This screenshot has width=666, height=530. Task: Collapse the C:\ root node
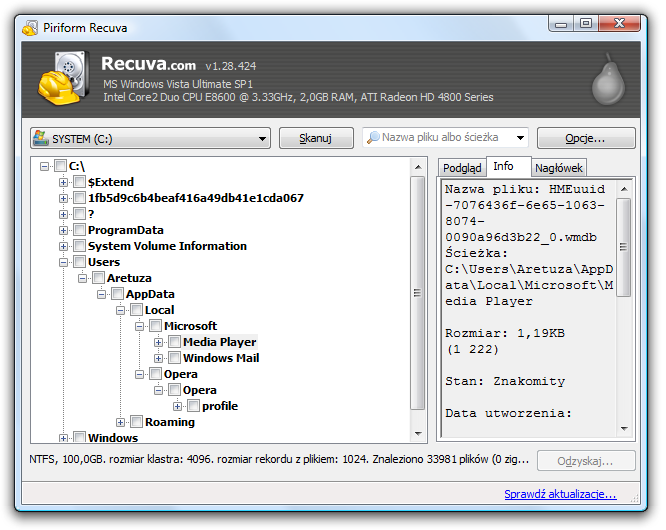point(44,166)
